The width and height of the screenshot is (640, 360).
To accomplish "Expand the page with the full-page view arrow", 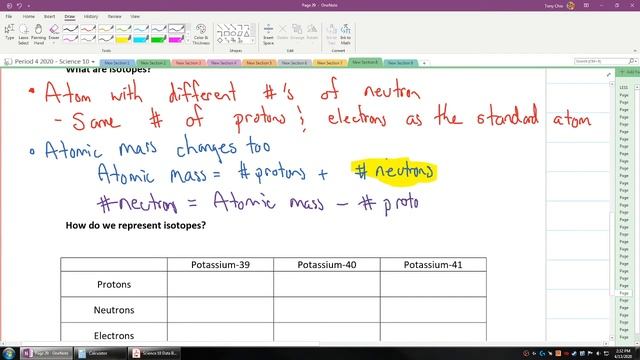I will tap(609, 75).
